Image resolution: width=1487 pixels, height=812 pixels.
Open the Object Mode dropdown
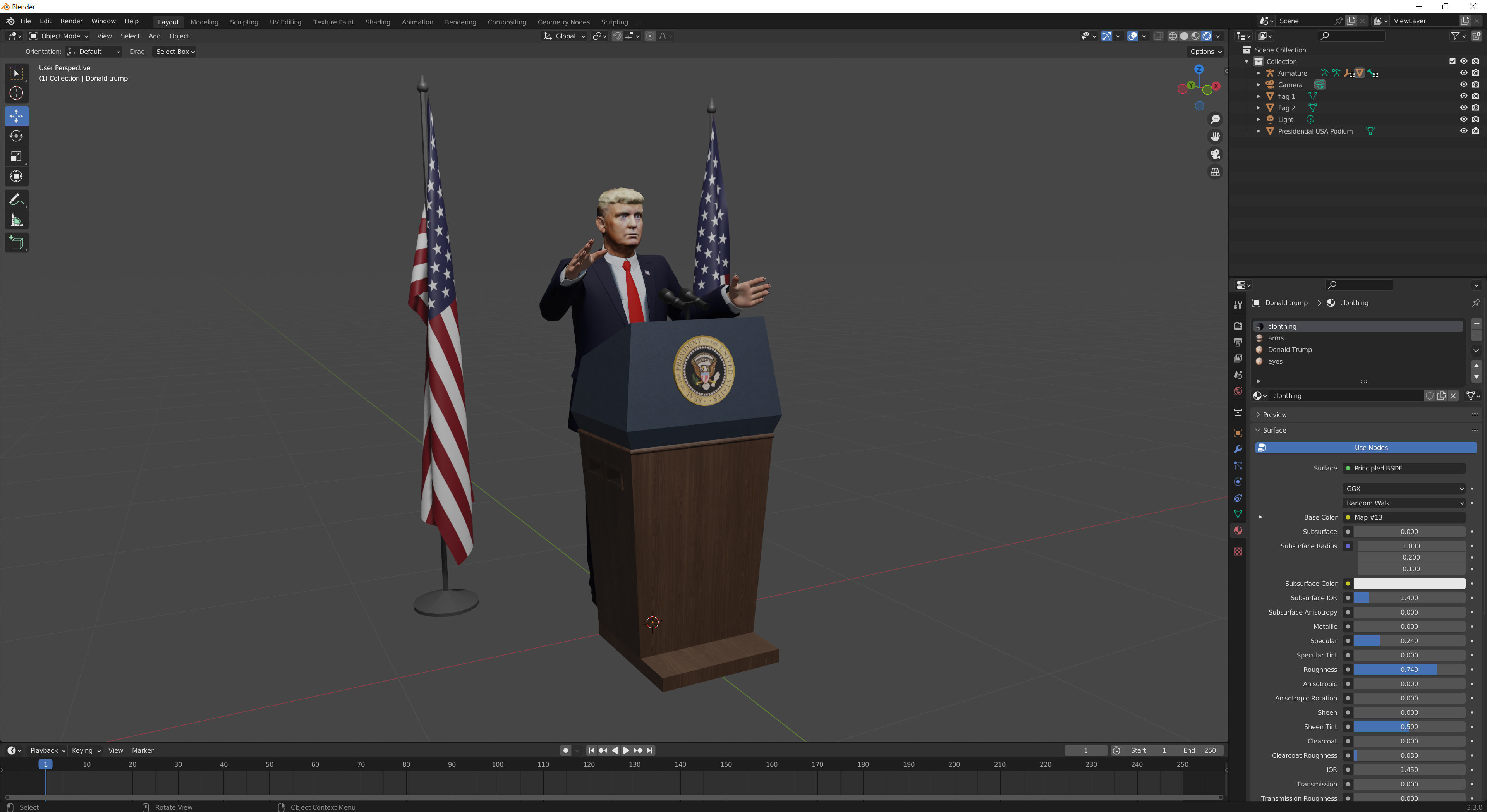point(58,36)
